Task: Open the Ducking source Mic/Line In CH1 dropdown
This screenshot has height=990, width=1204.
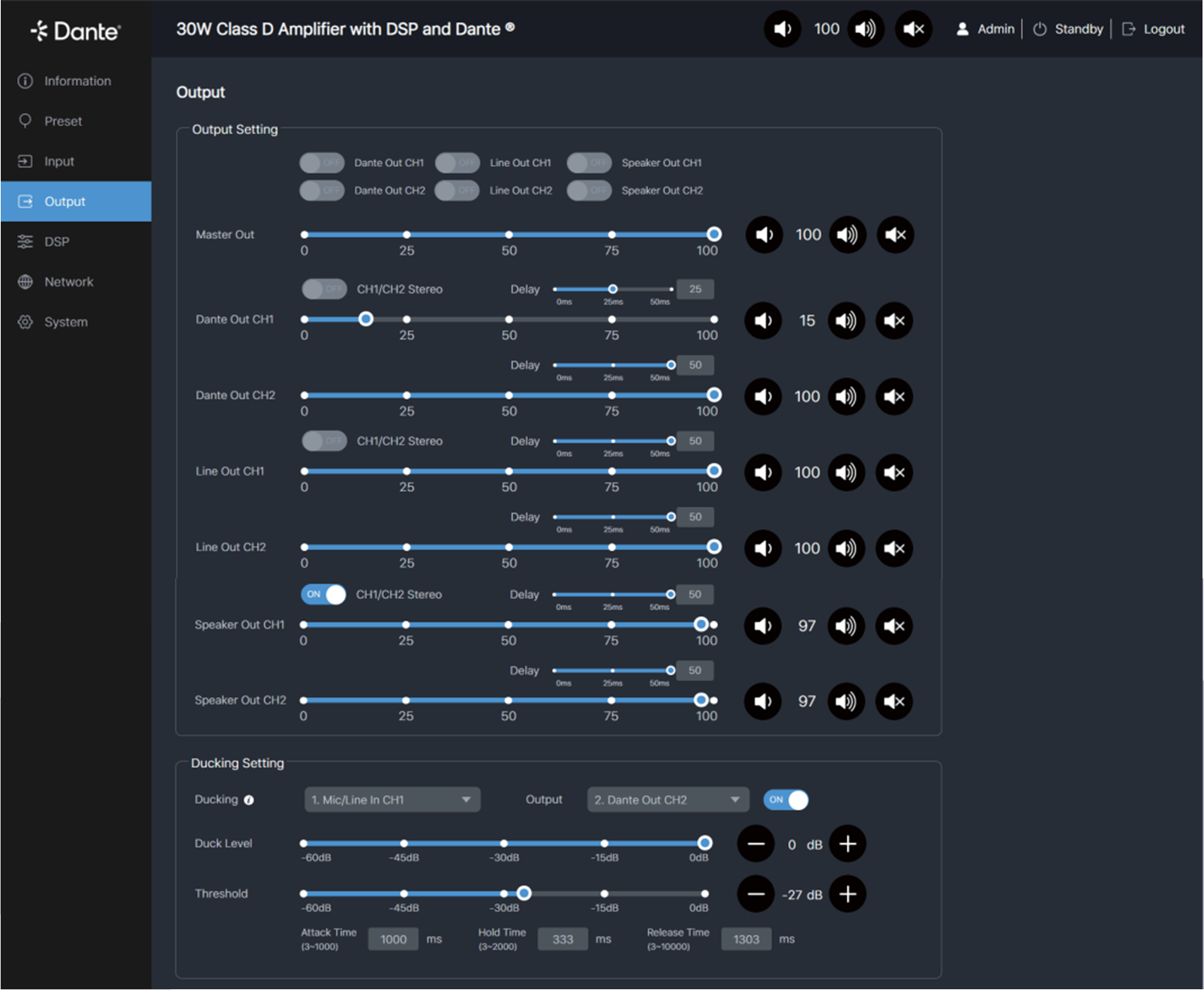Action: pyautogui.click(x=392, y=800)
